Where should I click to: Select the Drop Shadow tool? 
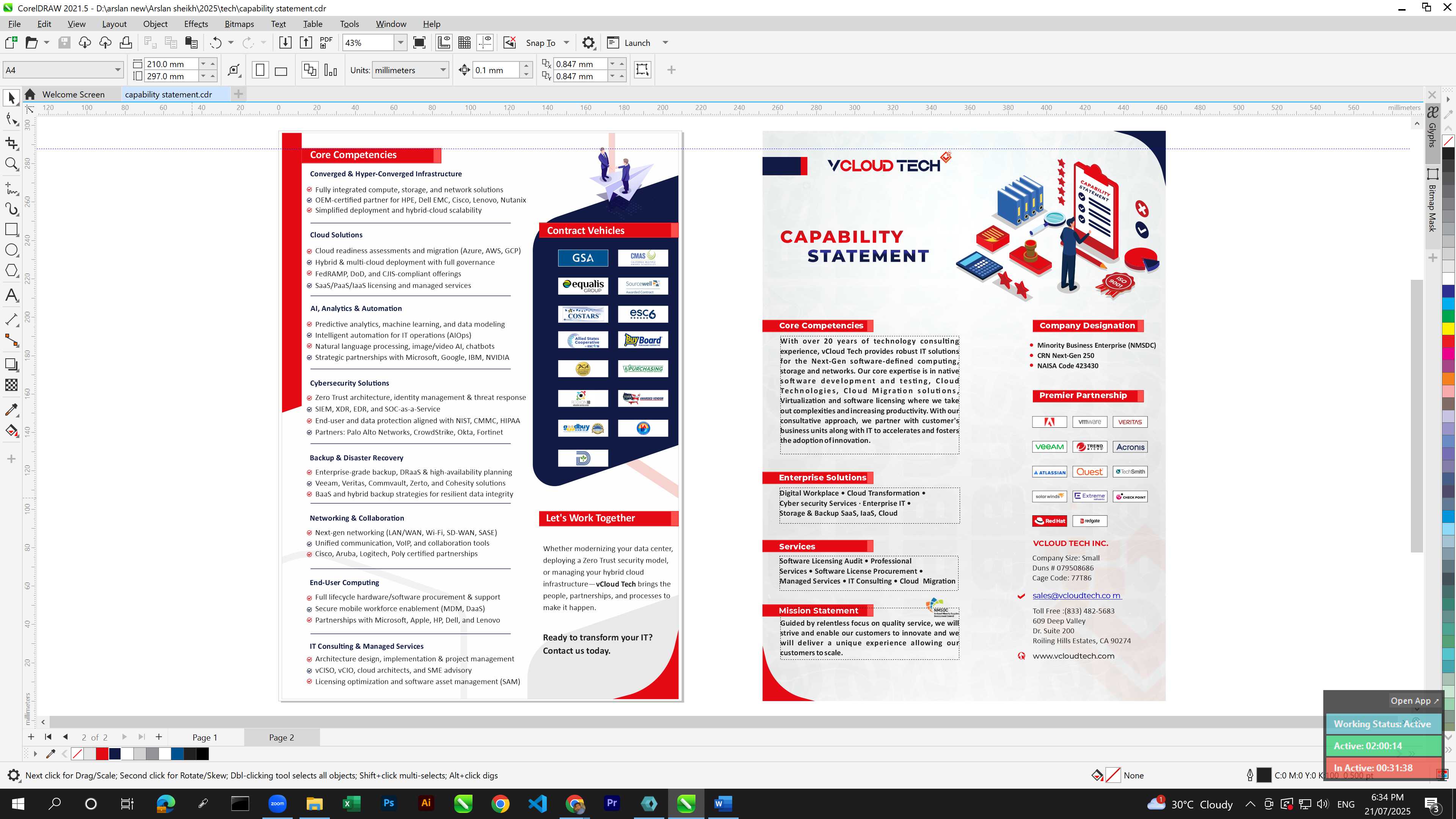pyautogui.click(x=11, y=364)
